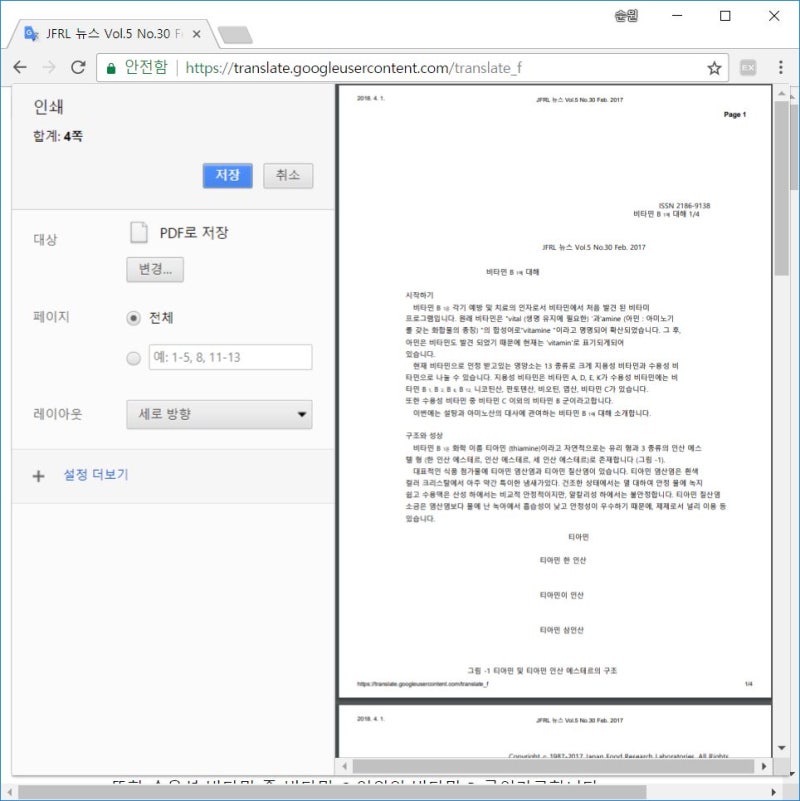Click the grey extension icon beside the star
The image size is (800, 801).
(748, 67)
